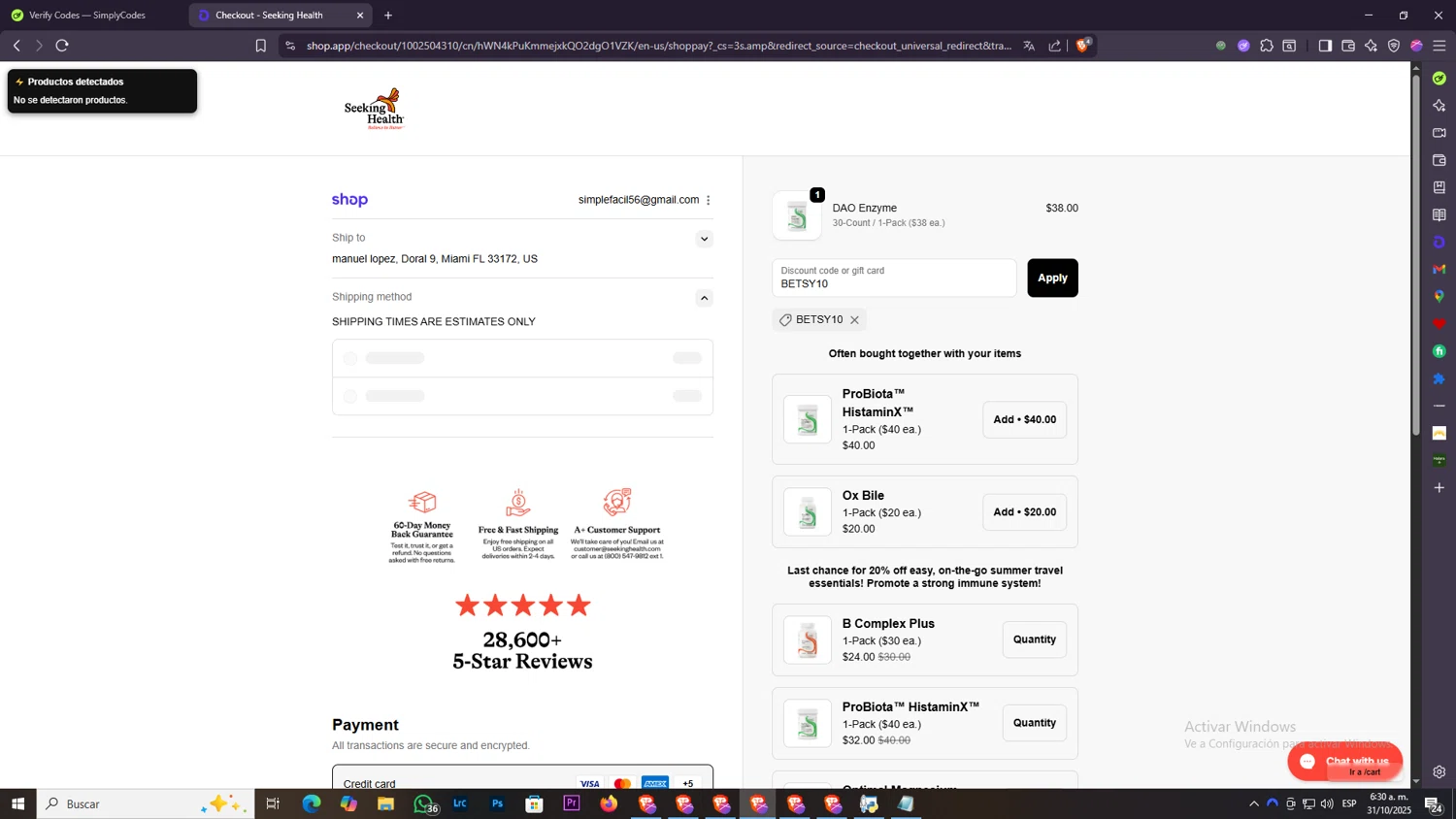Click the share icon in address bar

[1055, 46]
